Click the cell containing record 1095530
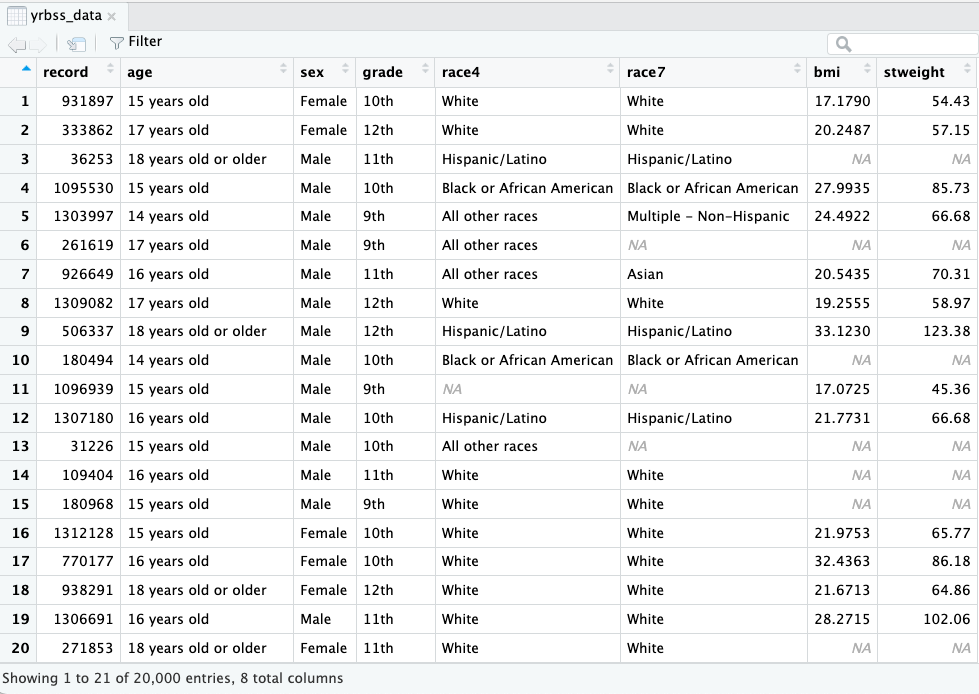This screenshot has width=979, height=694. tap(79, 188)
